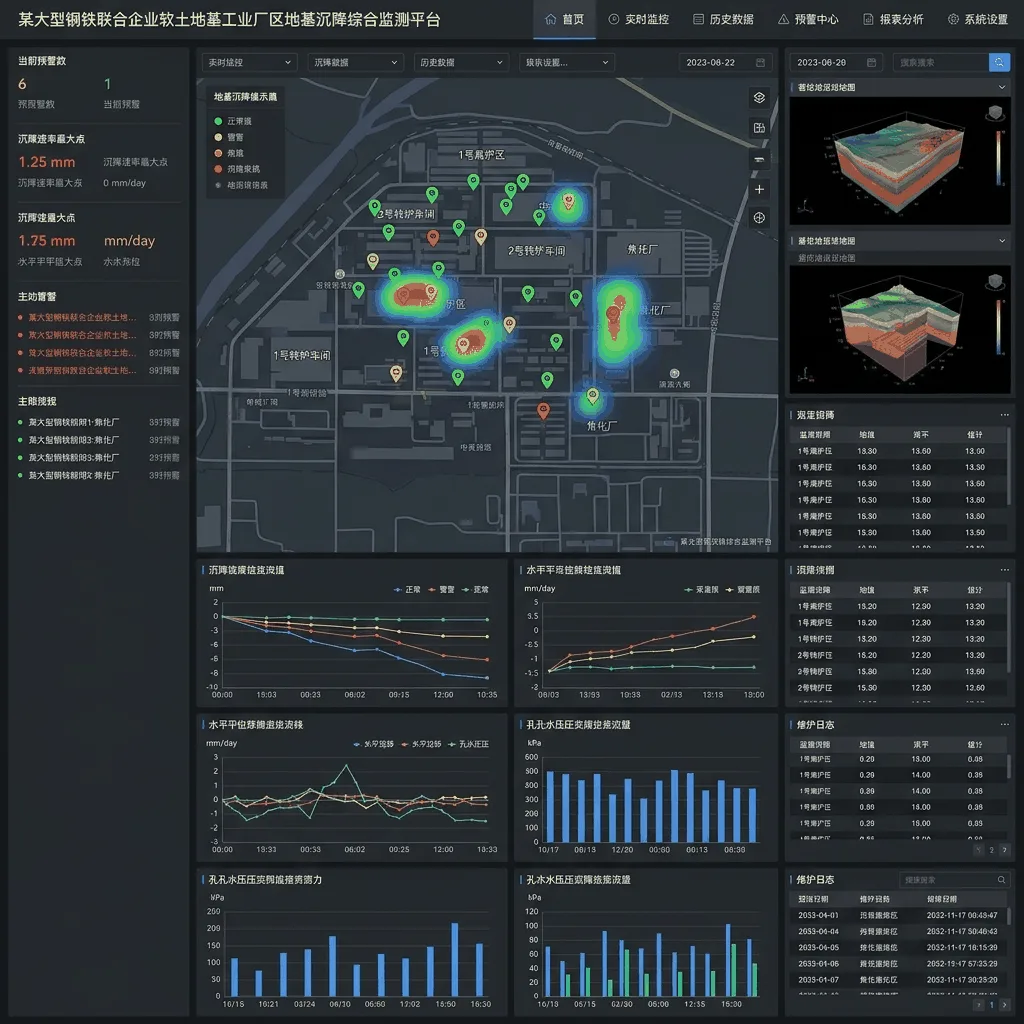Screen dimensions: 1024x1024
Task: Click the magnifier icon in the 维护日志 search box
Action: [1001, 880]
